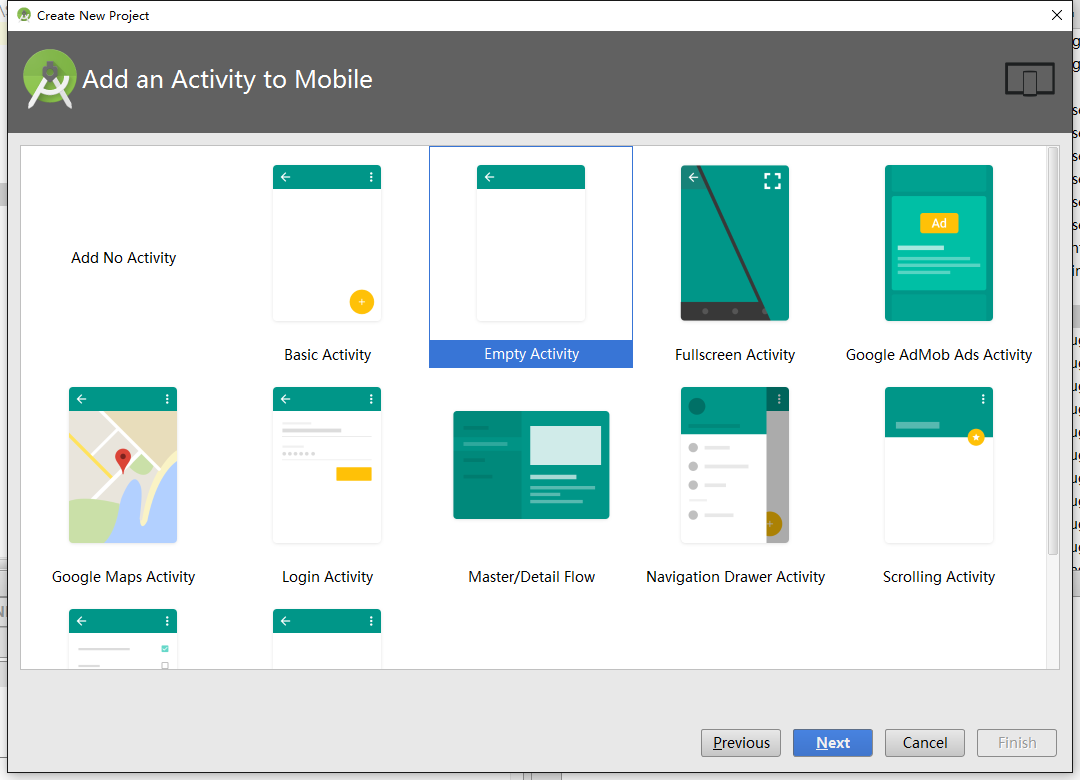Viewport: 1080px width, 780px height.
Task: Close the Create New Project dialog
Action: (x=1057, y=15)
